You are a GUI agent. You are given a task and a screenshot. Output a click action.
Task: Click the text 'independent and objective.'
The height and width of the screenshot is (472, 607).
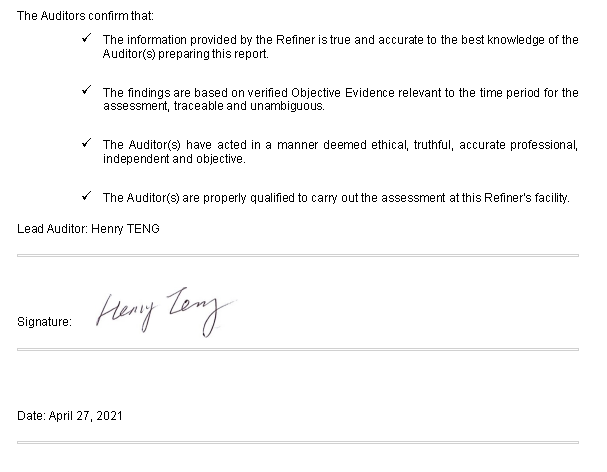[x=174, y=159]
